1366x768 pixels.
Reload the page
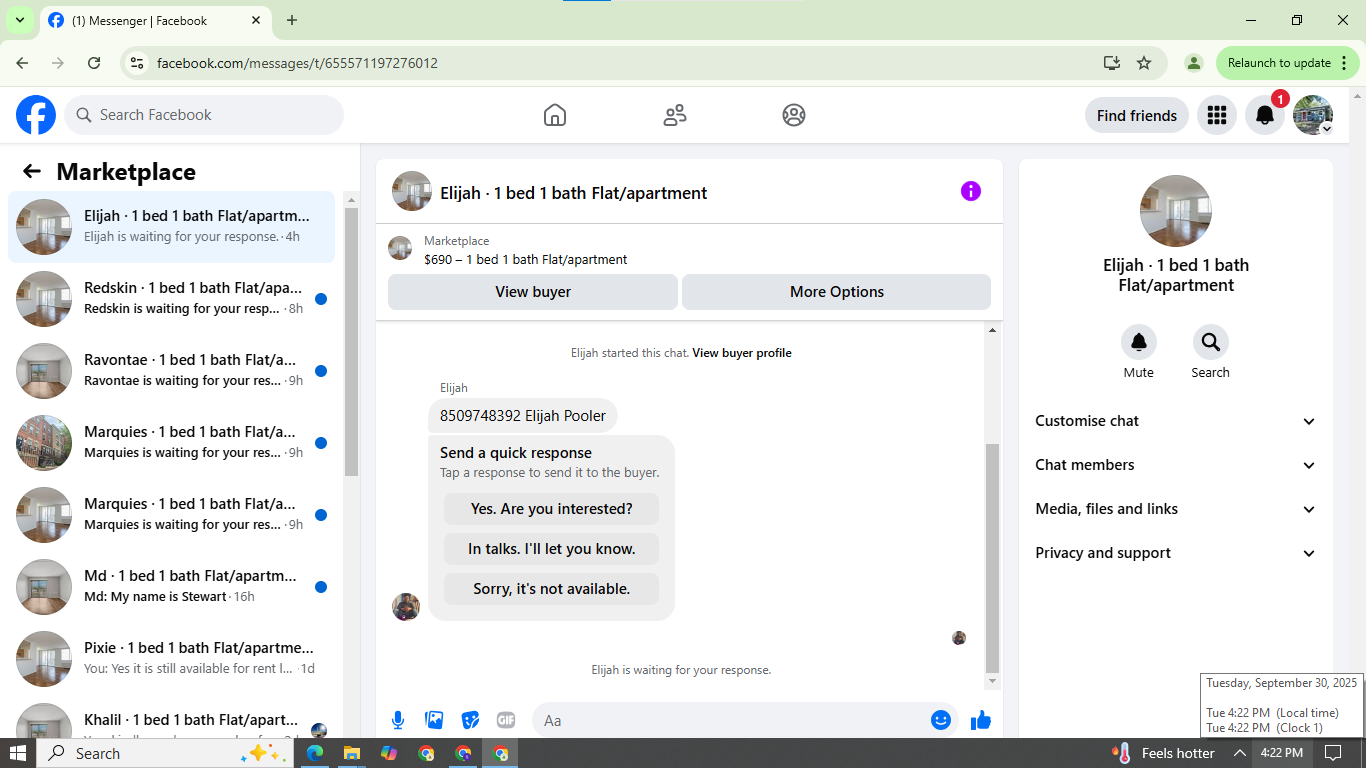(94, 63)
